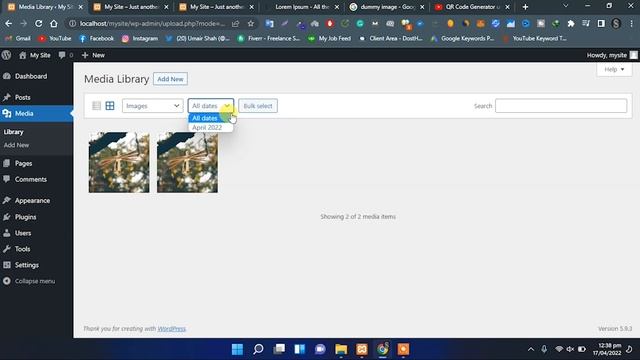Viewport: 640px width, 360px height.
Task: Open the first image thumbnail
Action: [119, 162]
